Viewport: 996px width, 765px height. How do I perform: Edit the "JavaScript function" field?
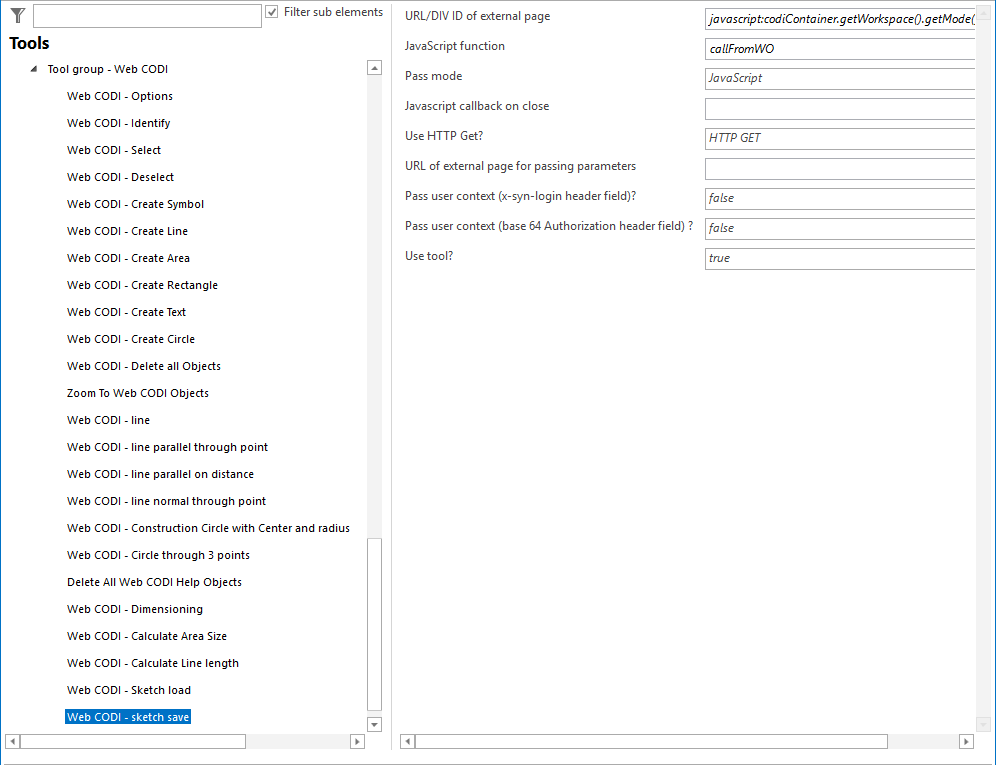[840, 48]
